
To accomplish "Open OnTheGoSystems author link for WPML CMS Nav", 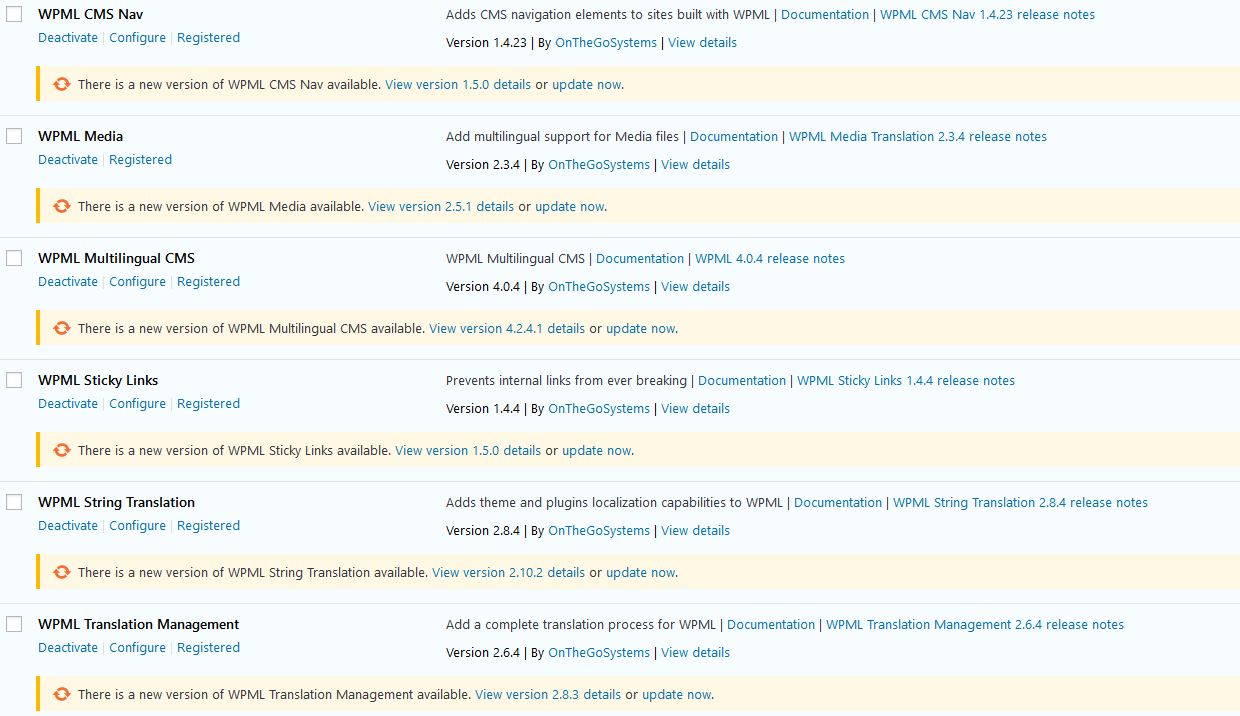I will tap(606, 43).
